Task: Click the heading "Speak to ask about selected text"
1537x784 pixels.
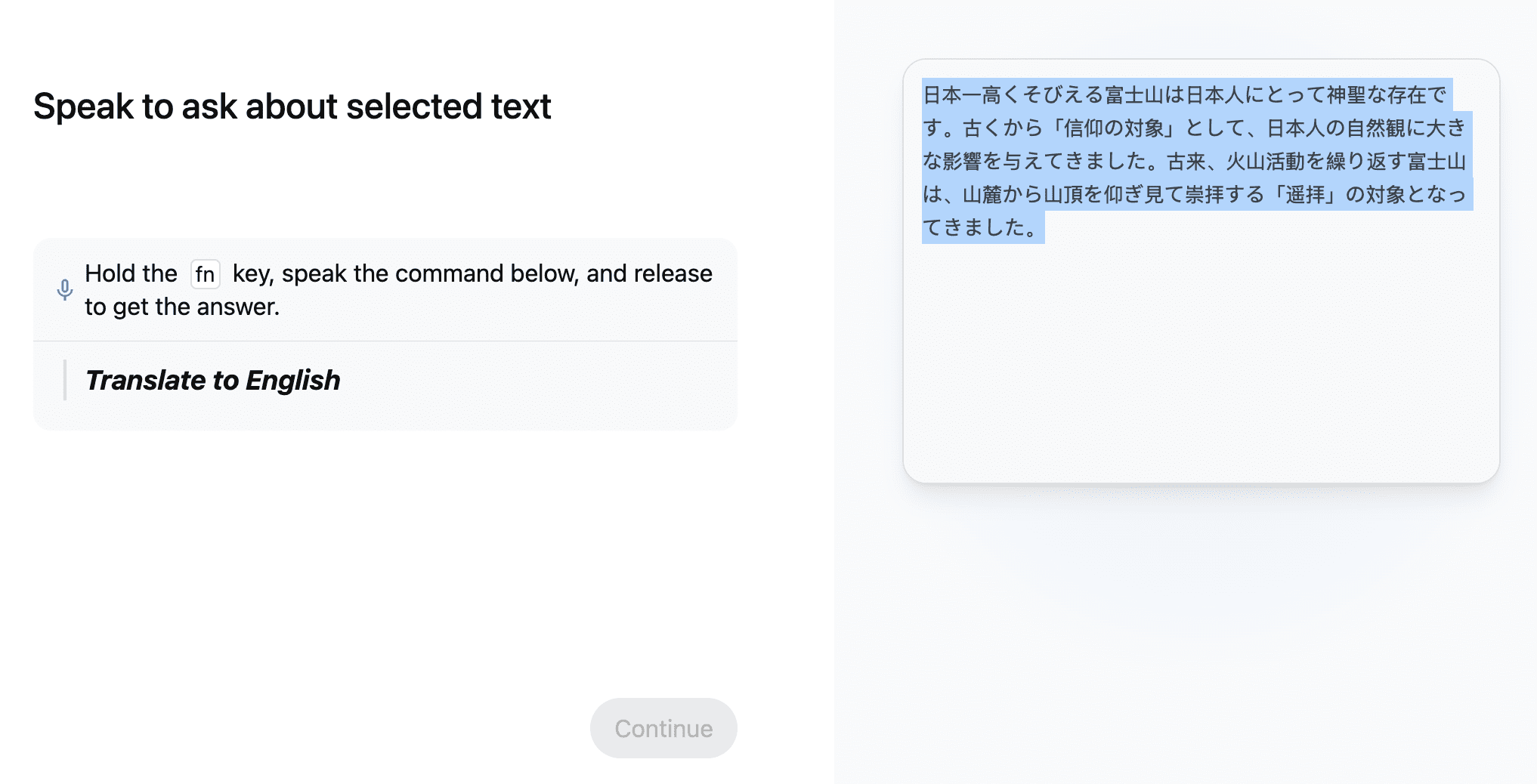Action: click(292, 106)
